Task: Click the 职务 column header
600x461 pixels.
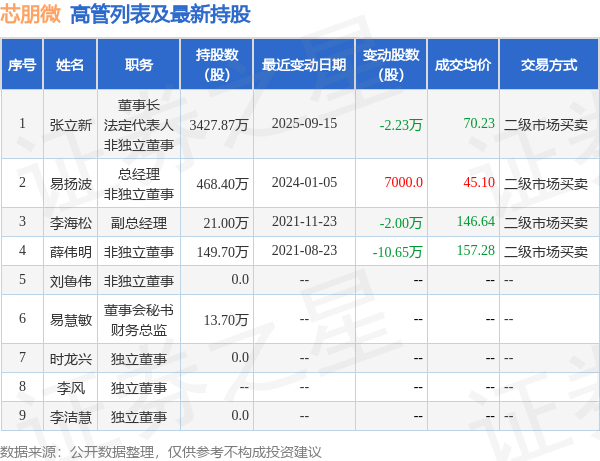Action: point(139,65)
